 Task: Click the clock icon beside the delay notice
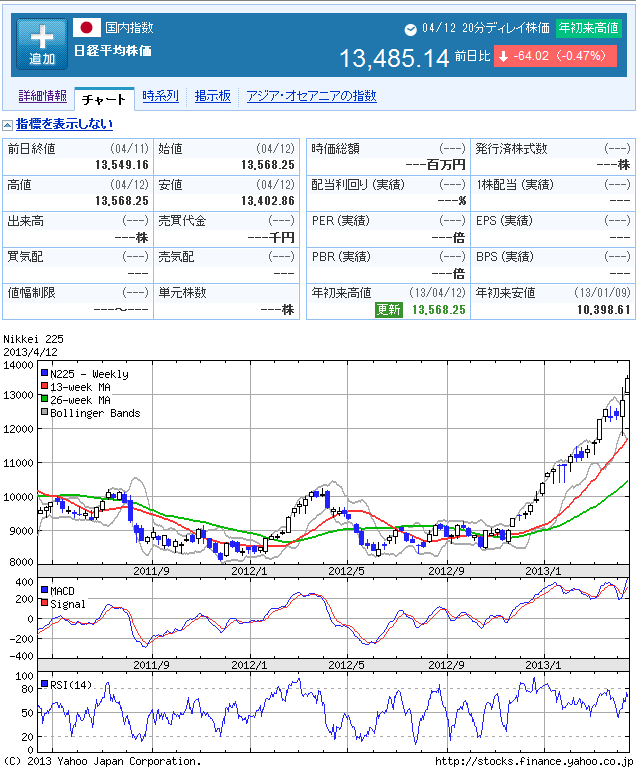tap(411, 30)
